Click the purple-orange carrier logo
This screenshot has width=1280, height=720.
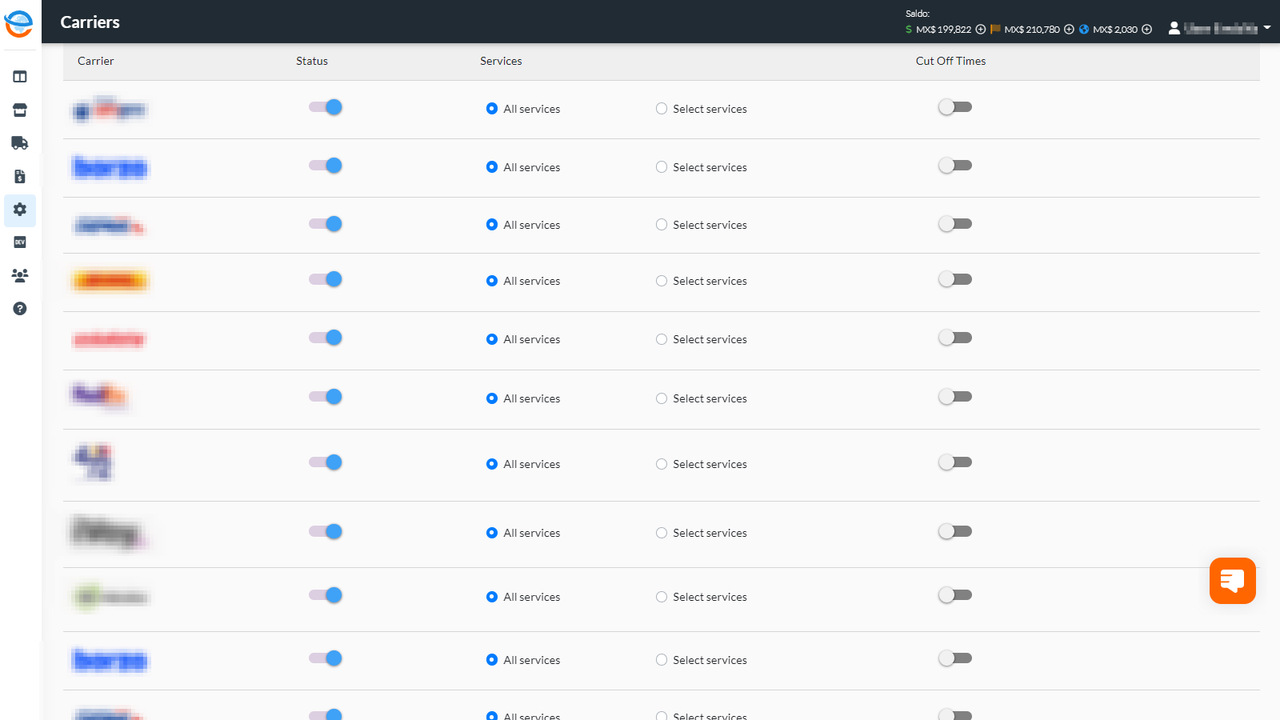[99, 397]
